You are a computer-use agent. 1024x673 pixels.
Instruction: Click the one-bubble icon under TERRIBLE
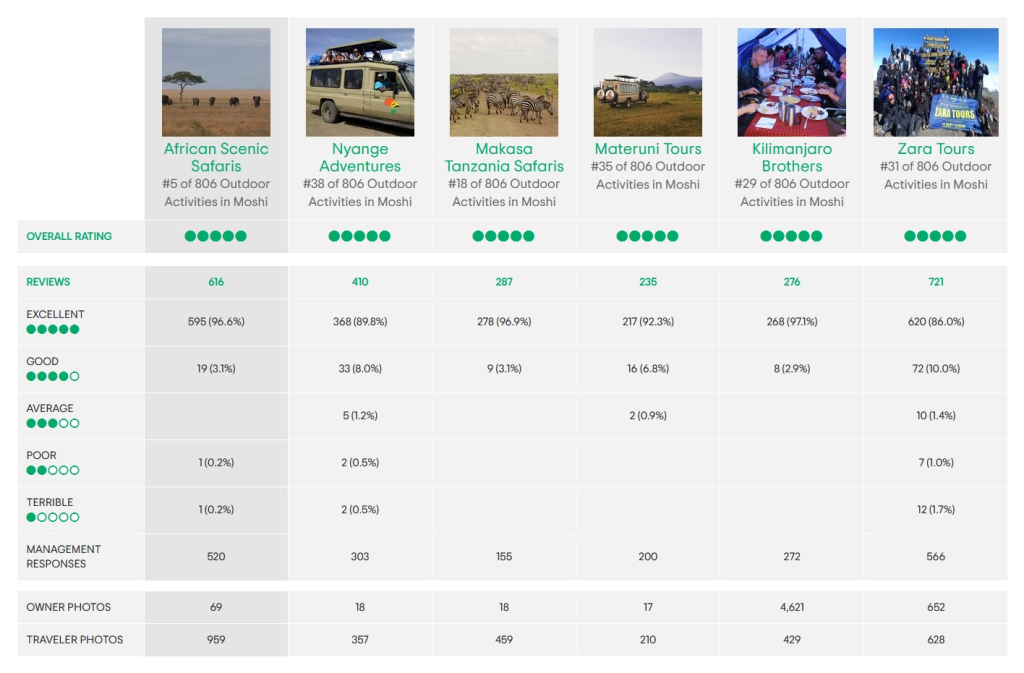(x=53, y=518)
